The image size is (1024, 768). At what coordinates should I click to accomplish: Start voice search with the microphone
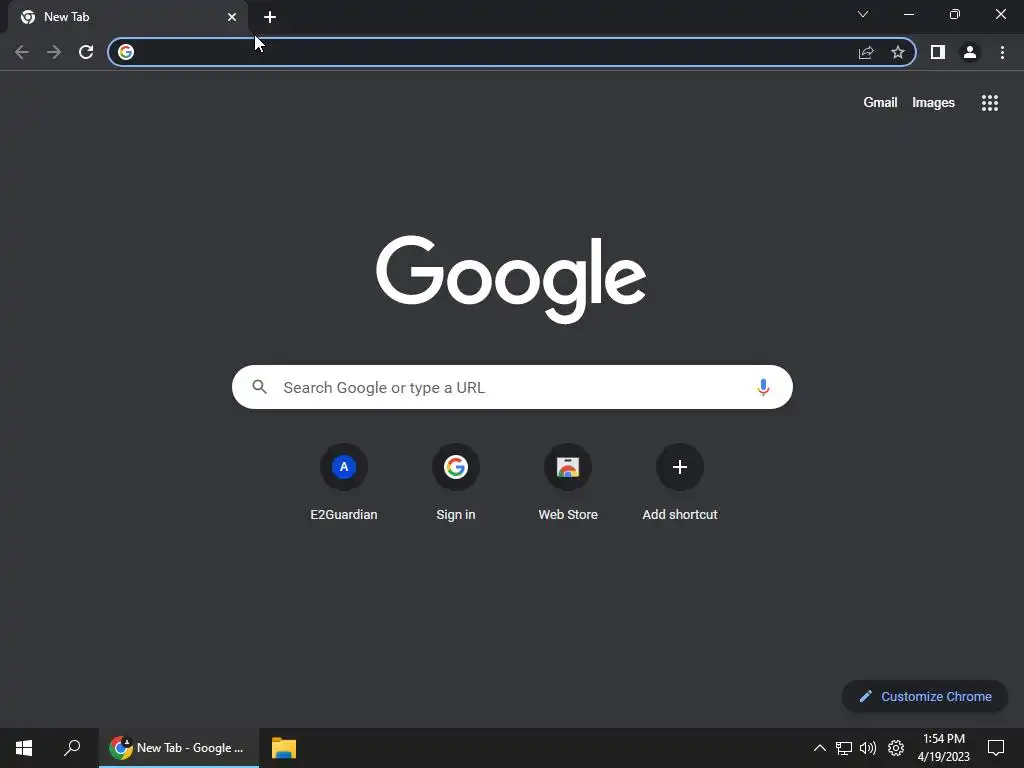[x=763, y=387]
